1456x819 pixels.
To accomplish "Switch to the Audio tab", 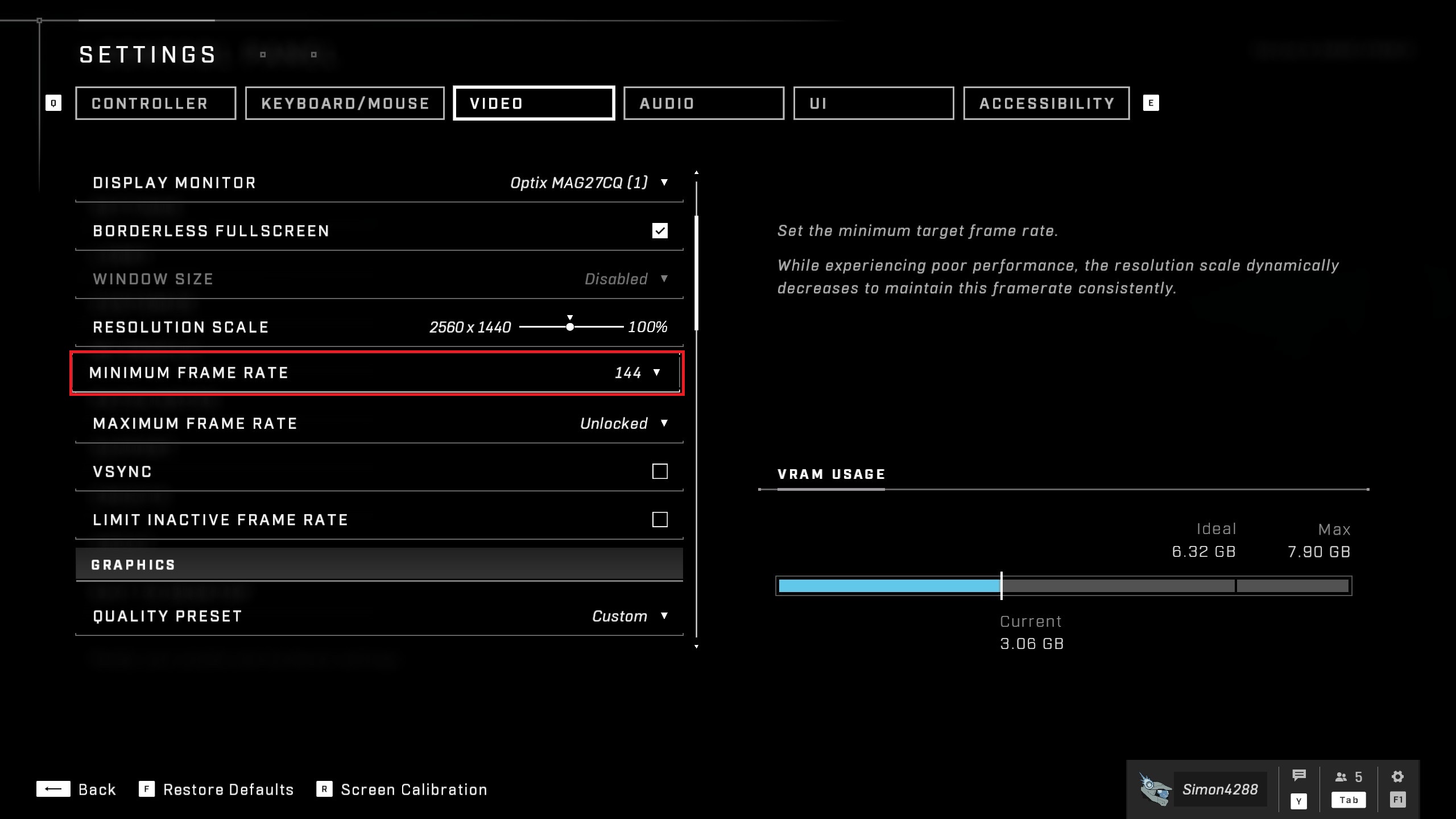I will click(704, 104).
